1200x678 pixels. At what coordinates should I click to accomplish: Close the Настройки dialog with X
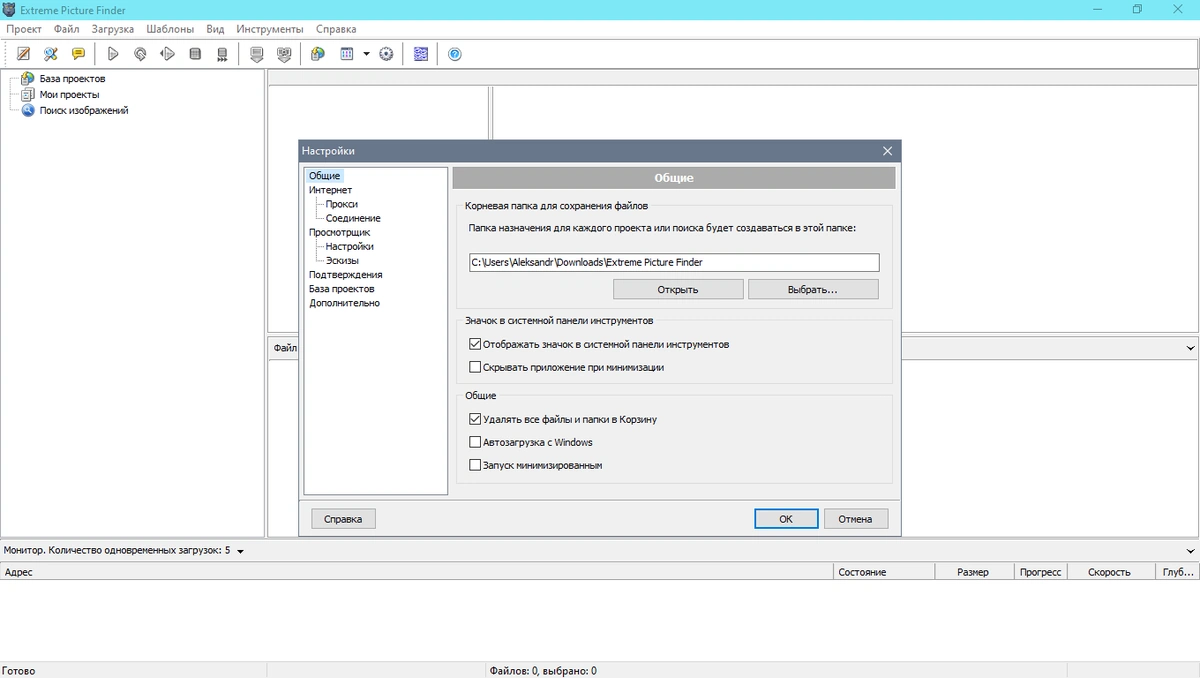(887, 151)
